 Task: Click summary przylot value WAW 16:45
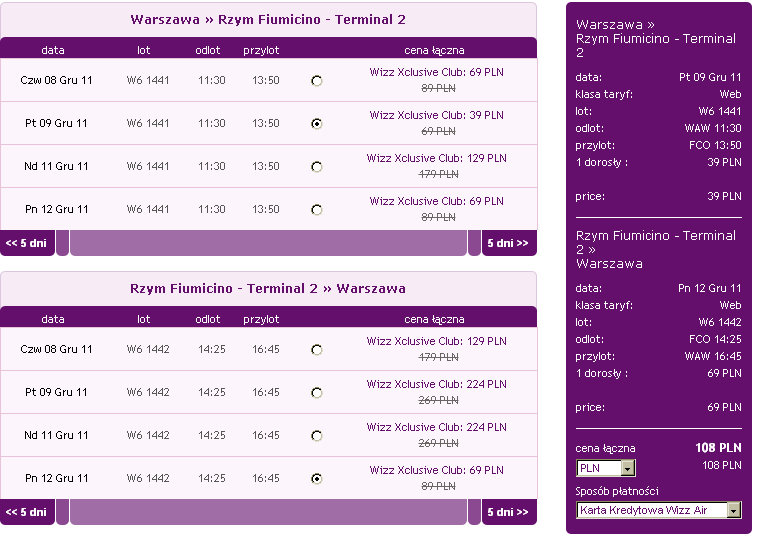(713, 356)
